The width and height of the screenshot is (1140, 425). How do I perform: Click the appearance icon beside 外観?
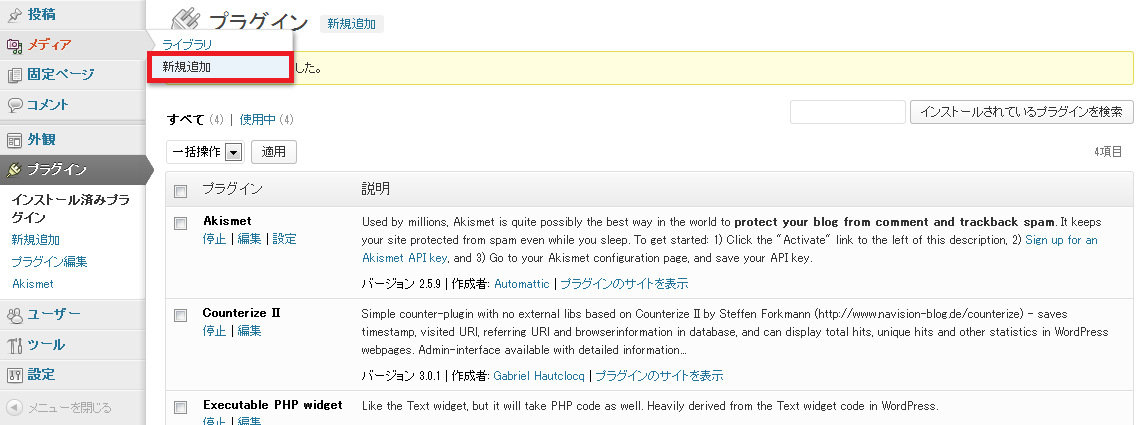(15, 140)
